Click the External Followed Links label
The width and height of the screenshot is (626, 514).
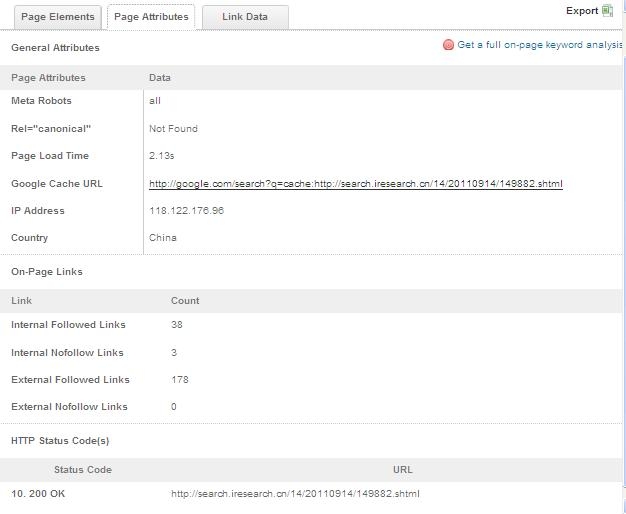point(70,380)
